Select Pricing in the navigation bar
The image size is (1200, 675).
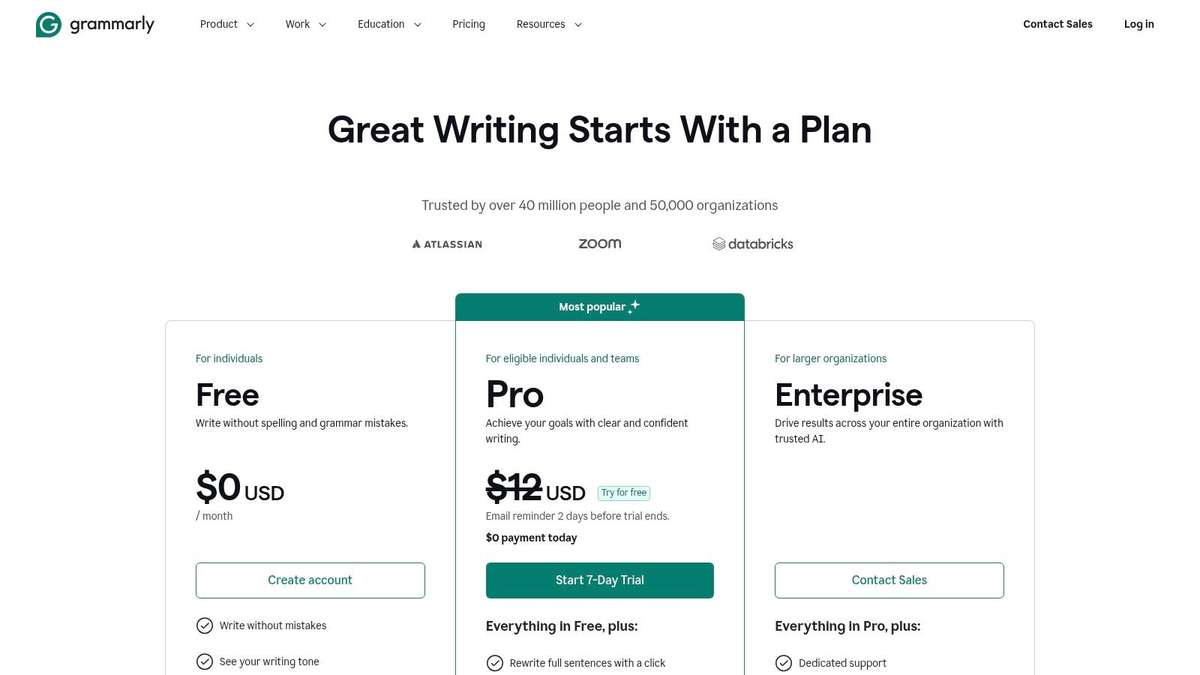click(x=467, y=23)
